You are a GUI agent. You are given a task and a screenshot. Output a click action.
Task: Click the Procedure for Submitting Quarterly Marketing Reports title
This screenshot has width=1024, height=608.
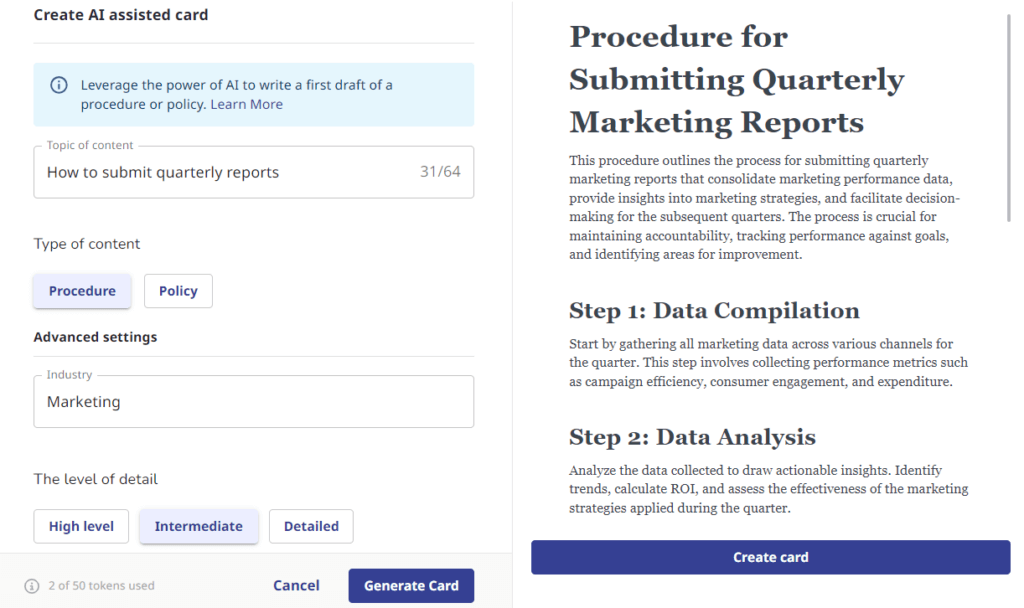click(737, 80)
